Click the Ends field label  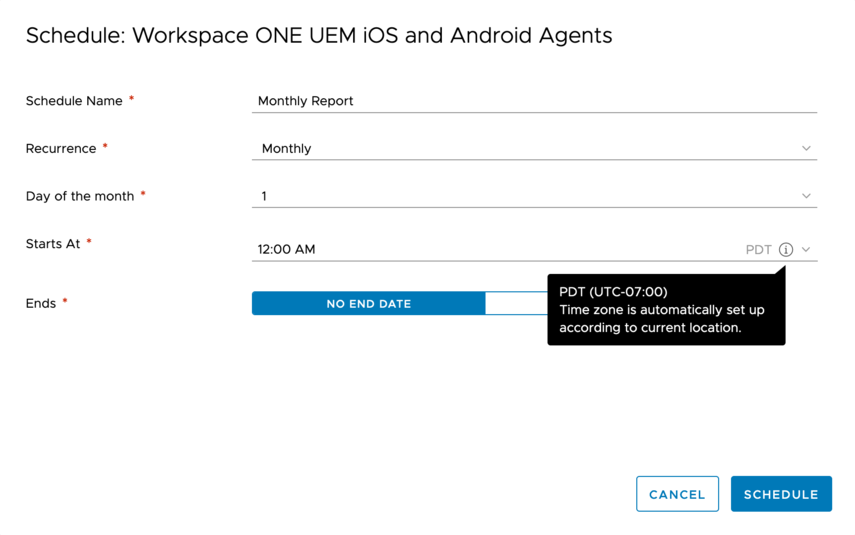pyautogui.click(x=41, y=304)
